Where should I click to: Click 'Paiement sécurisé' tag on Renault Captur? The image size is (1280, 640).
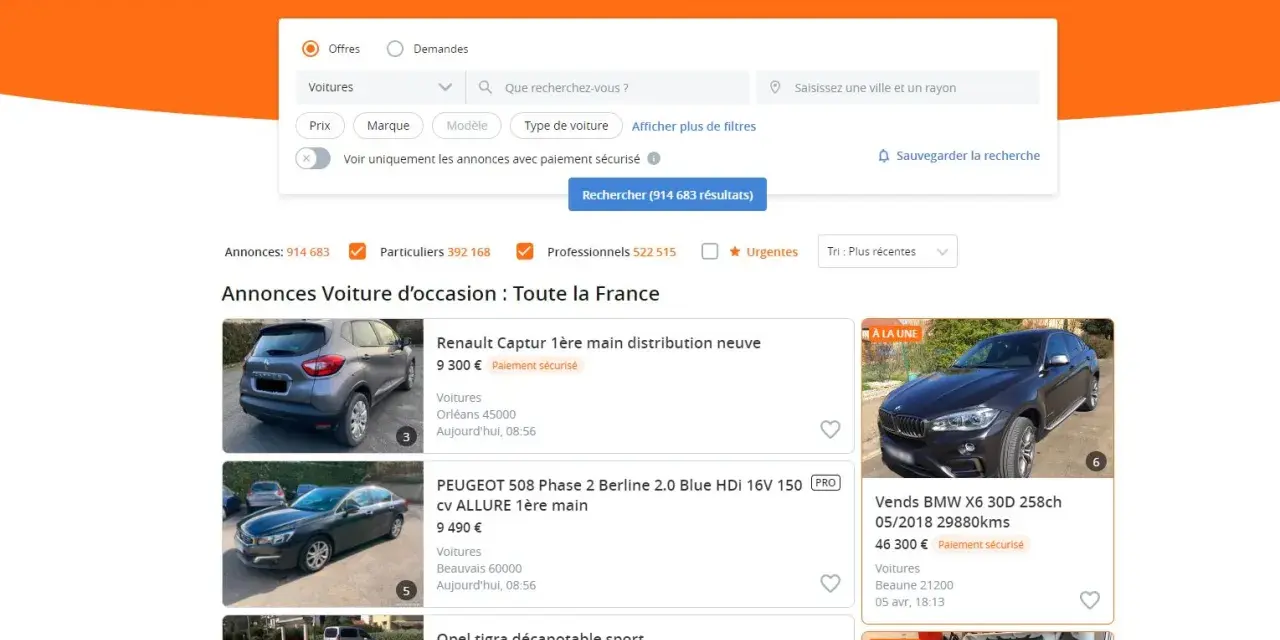[535, 366]
